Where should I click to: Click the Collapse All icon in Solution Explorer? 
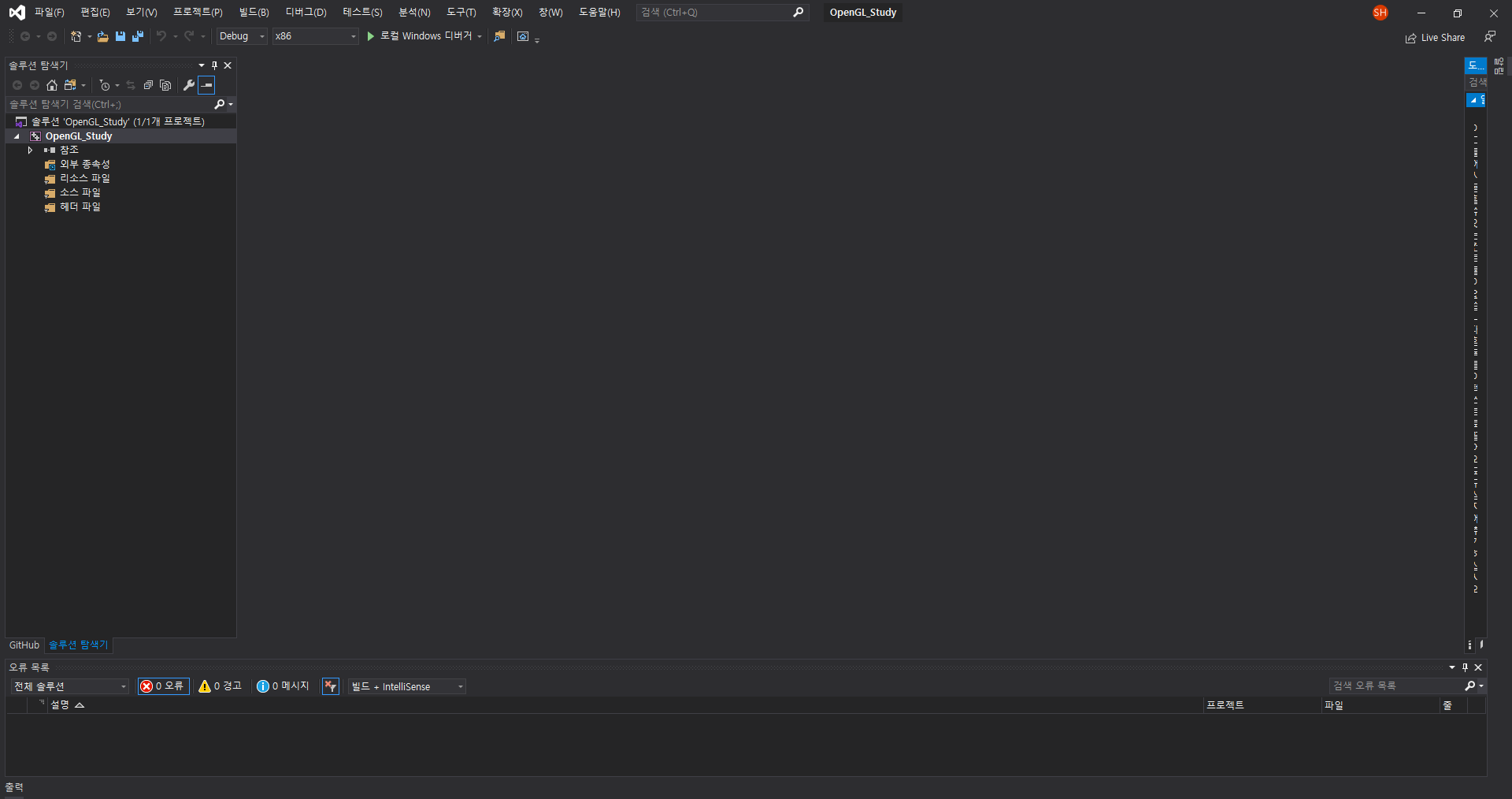click(x=148, y=85)
